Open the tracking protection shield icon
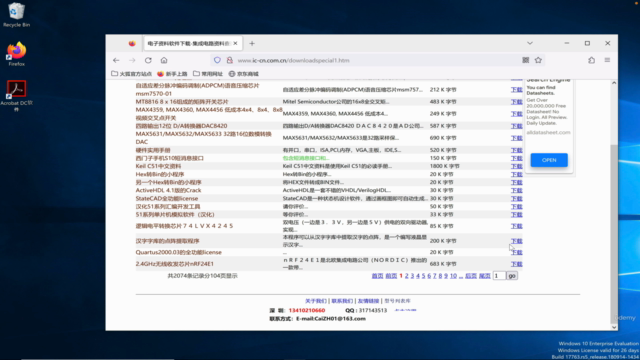This screenshot has height=360, width=640. point(217,60)
